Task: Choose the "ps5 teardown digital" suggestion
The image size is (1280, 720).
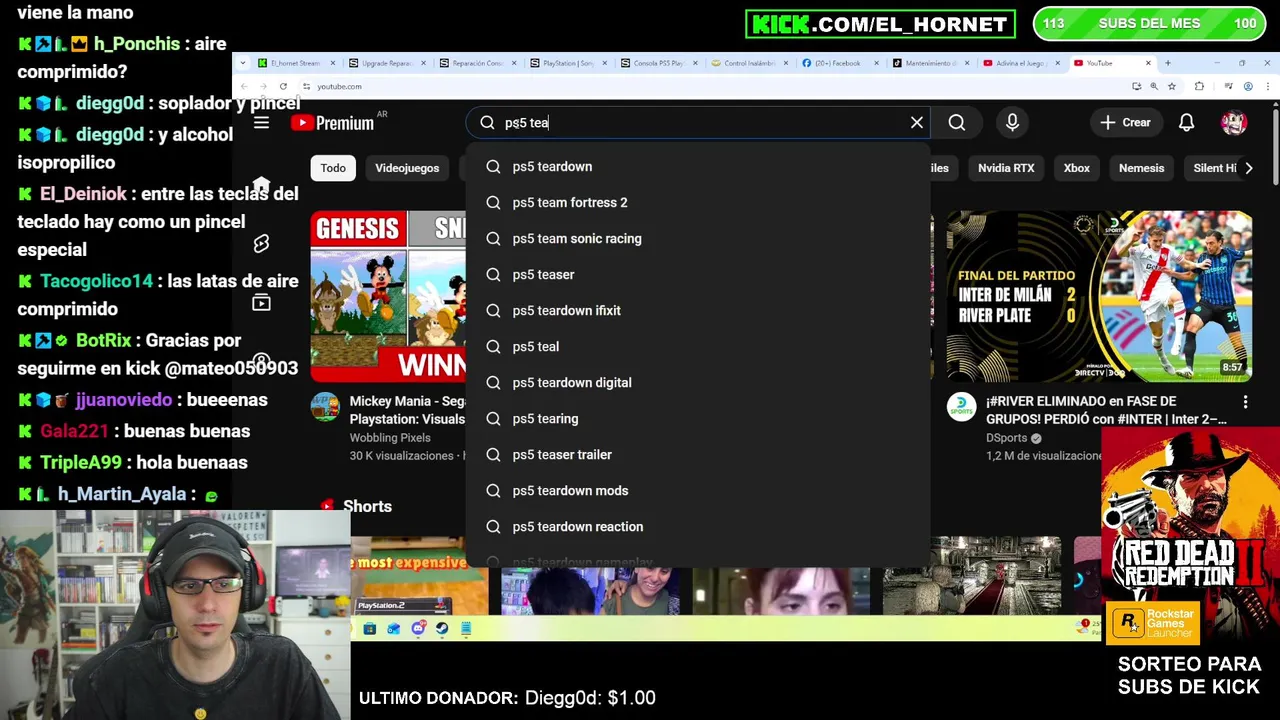Action: (698, 383)
